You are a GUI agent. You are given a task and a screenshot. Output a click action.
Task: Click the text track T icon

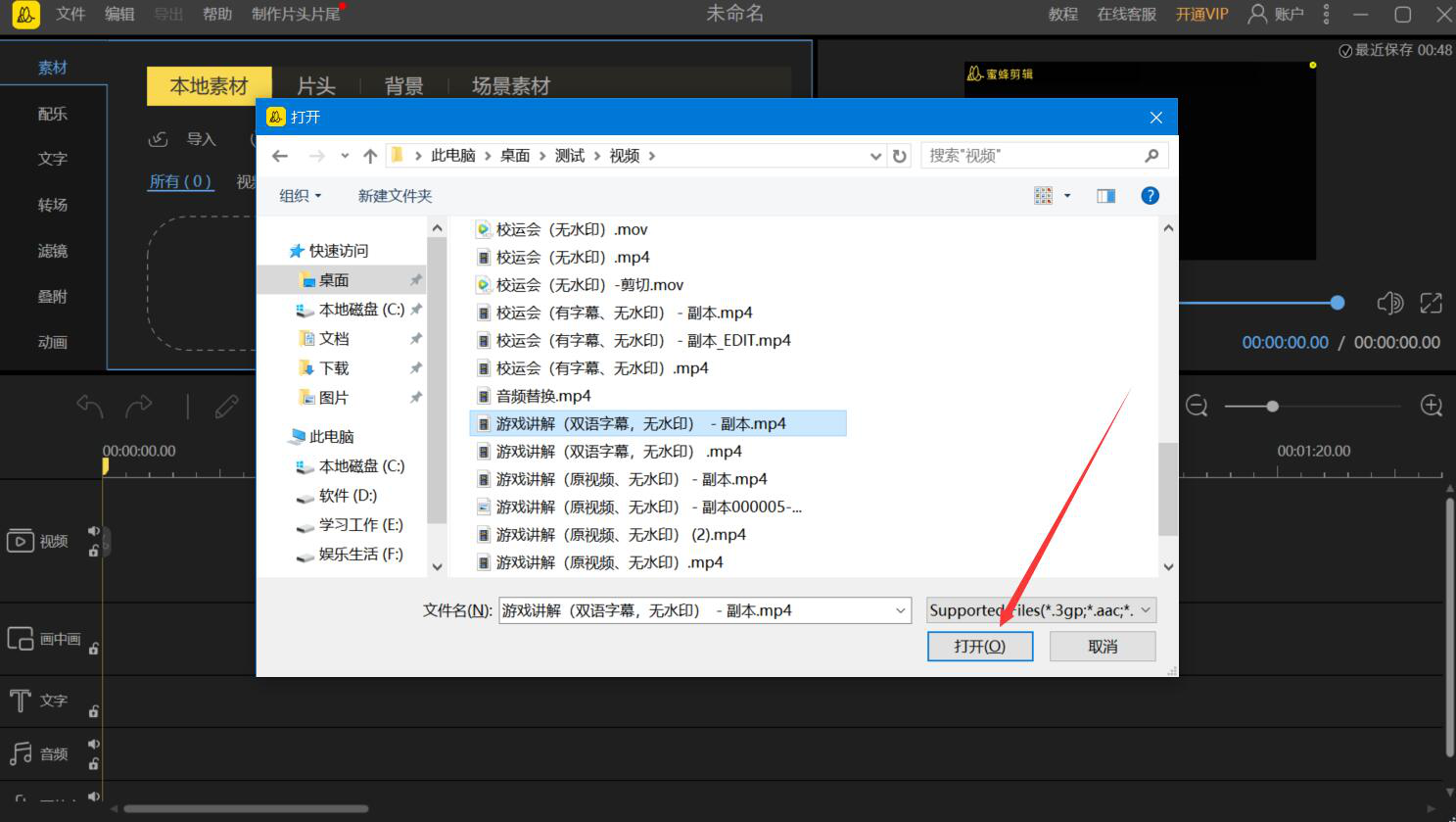click(20, 701)
